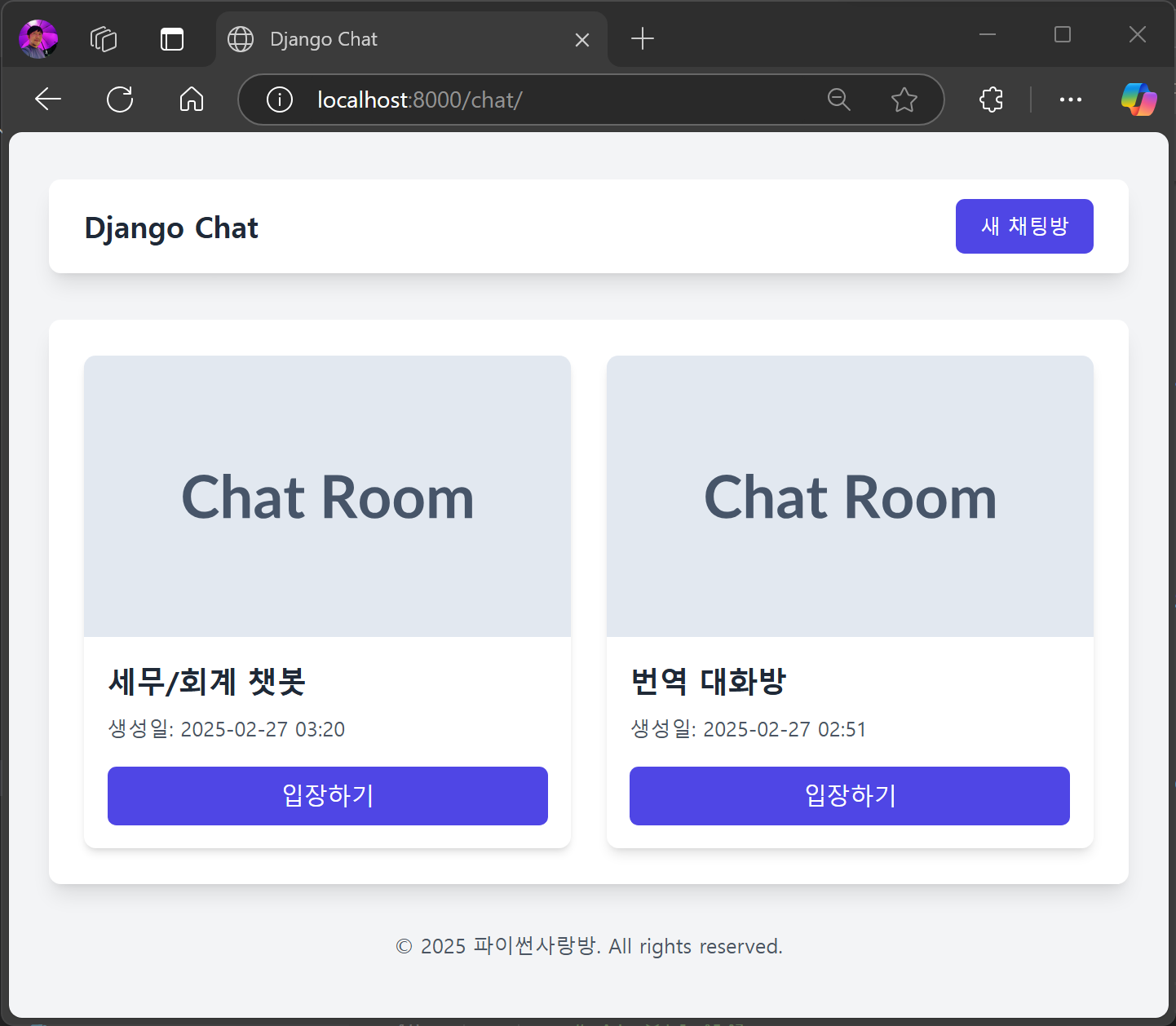Navigate back to the previous page

[x=47, y=99]
